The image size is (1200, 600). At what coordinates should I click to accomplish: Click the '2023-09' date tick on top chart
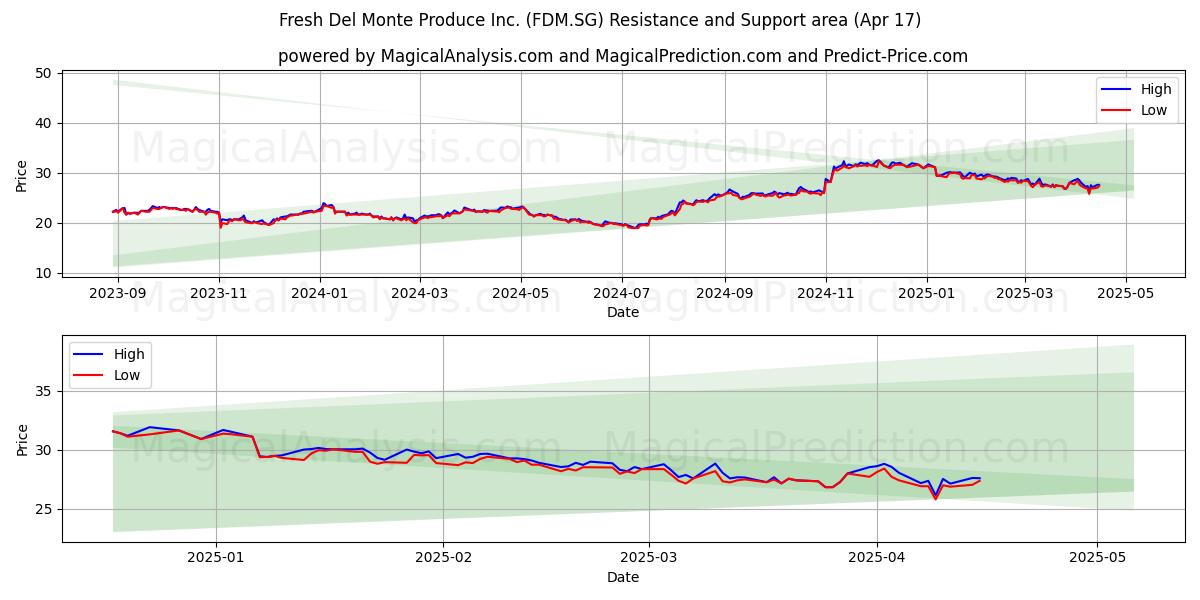[118, 295]
